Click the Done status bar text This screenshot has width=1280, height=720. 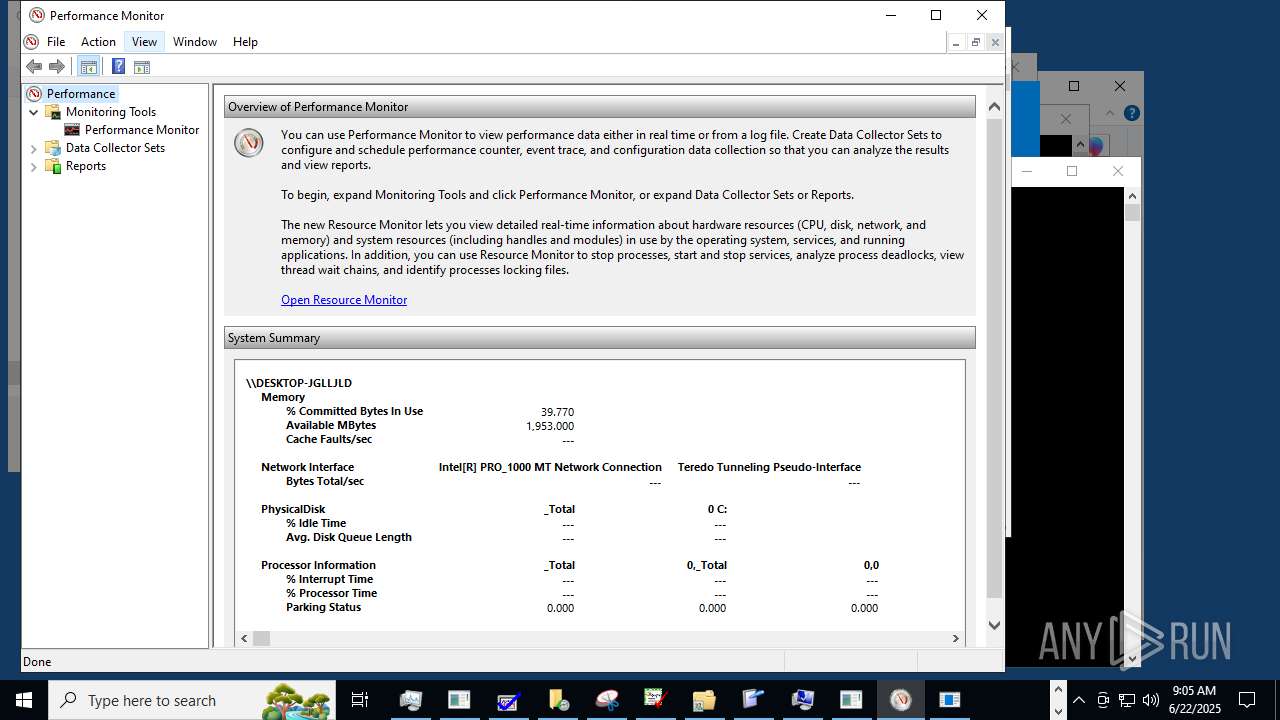click(37, 662)
